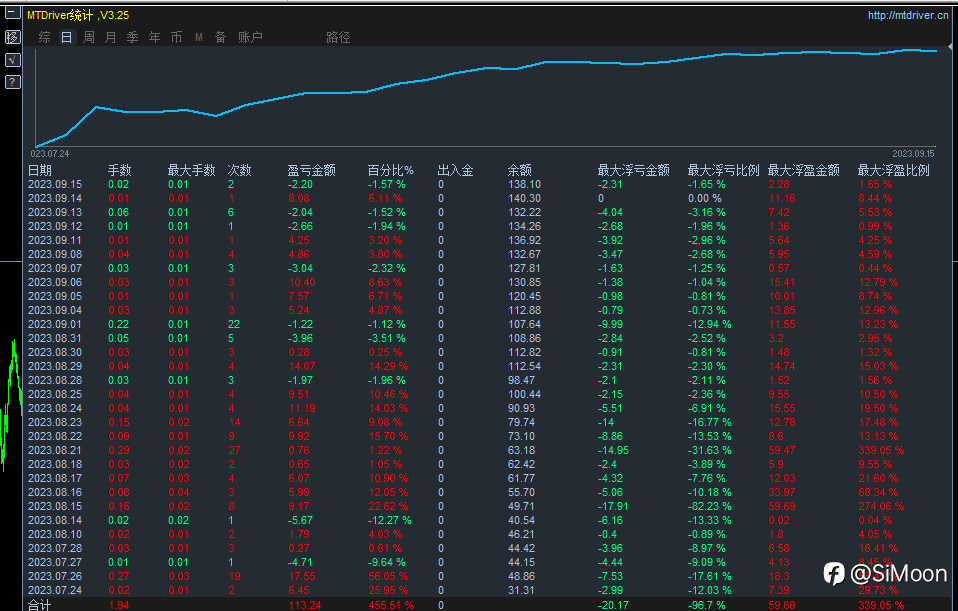Click the 盈亏金额 profit/loss column header
958x611 pixels.
[311, 170]
